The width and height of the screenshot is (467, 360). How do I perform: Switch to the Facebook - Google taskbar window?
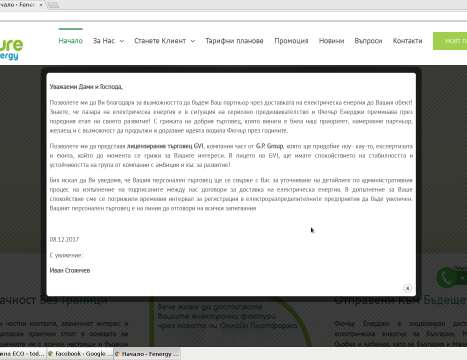tap(80, 354)
